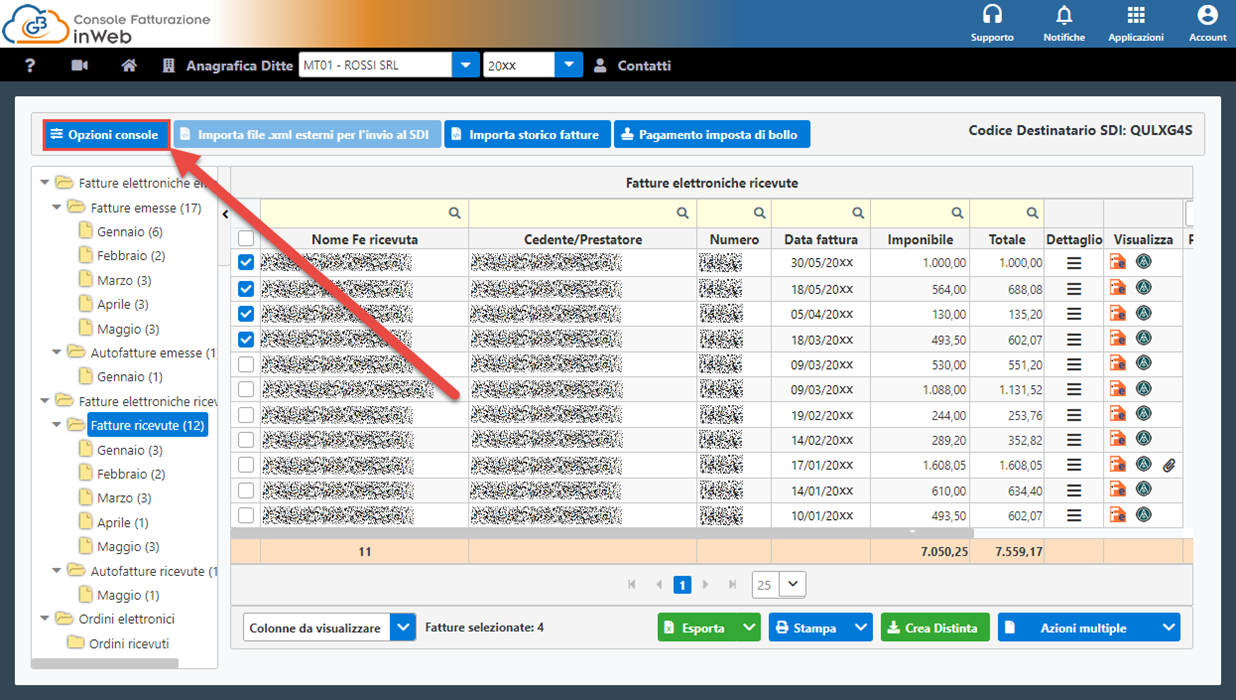This screenshot has height=700, width=1236.
Task: Click the search icon above Numero column
Action: (x=759, y=213)
